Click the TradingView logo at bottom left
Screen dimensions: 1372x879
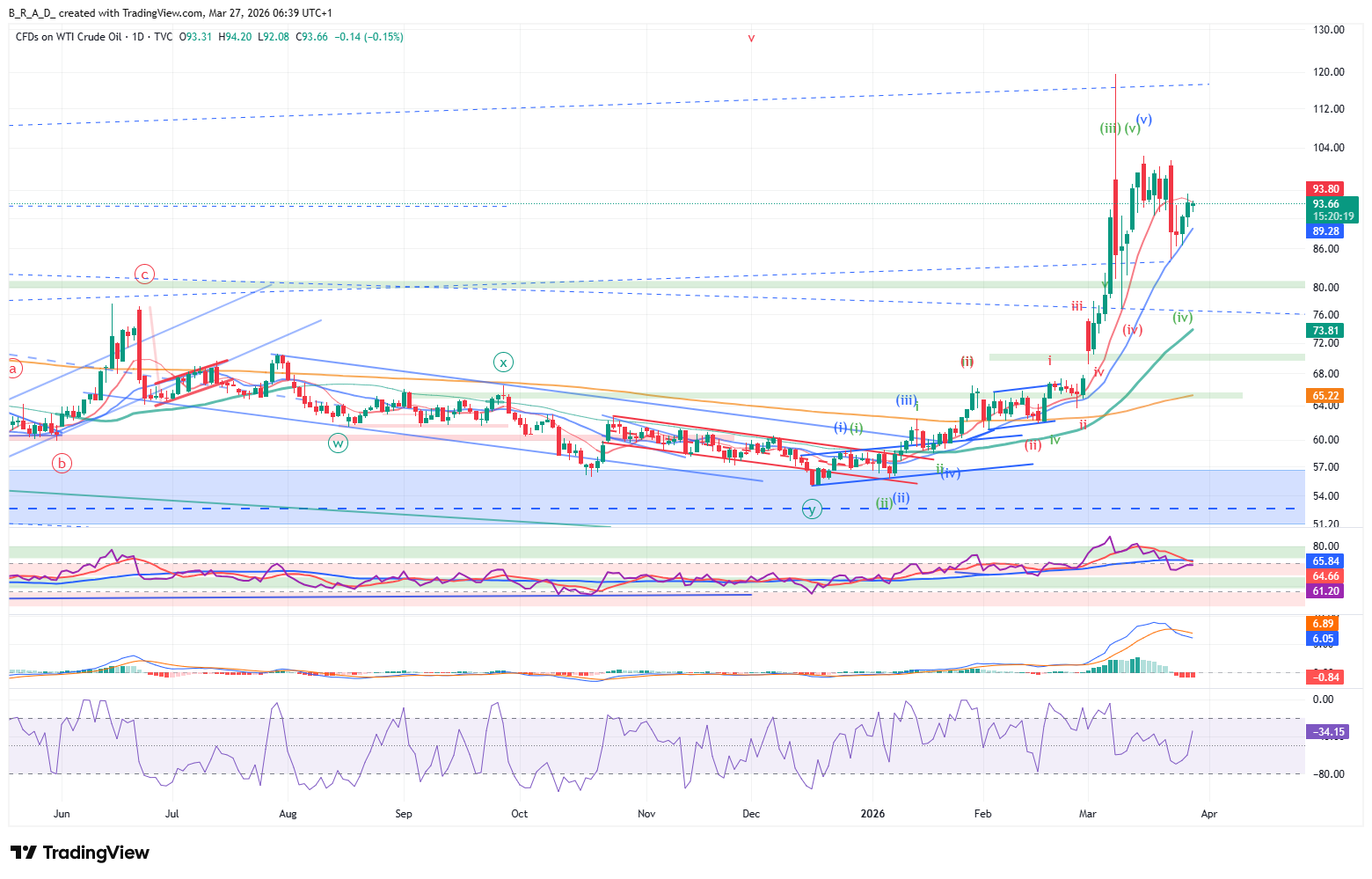tap(80, 853)
